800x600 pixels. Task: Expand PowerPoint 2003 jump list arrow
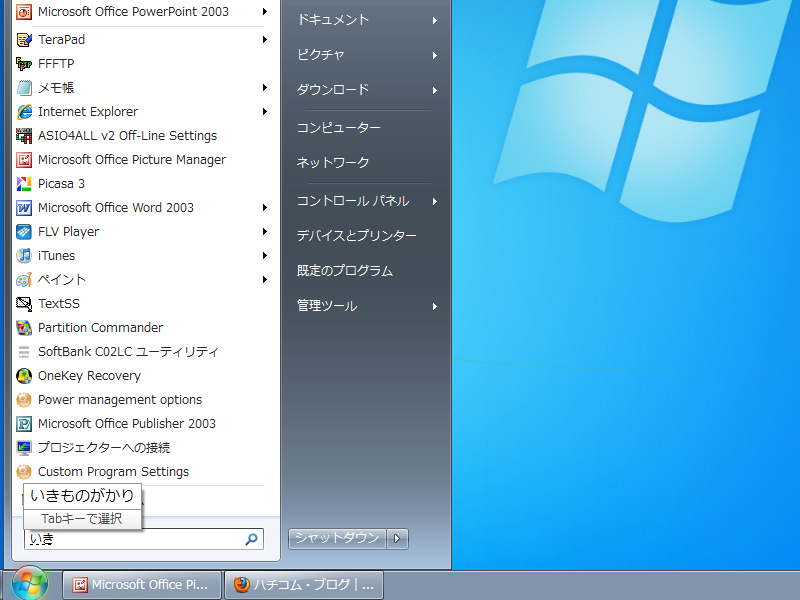pos(265,11)
